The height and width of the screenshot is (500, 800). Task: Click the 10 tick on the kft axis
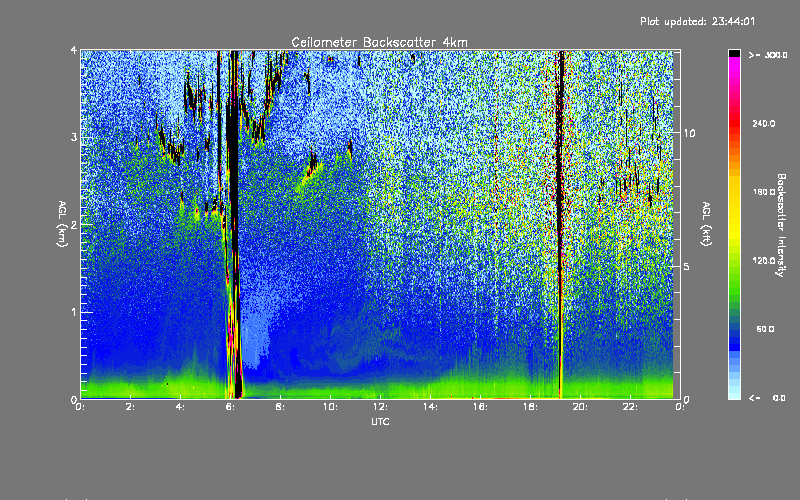pos(689,133)
